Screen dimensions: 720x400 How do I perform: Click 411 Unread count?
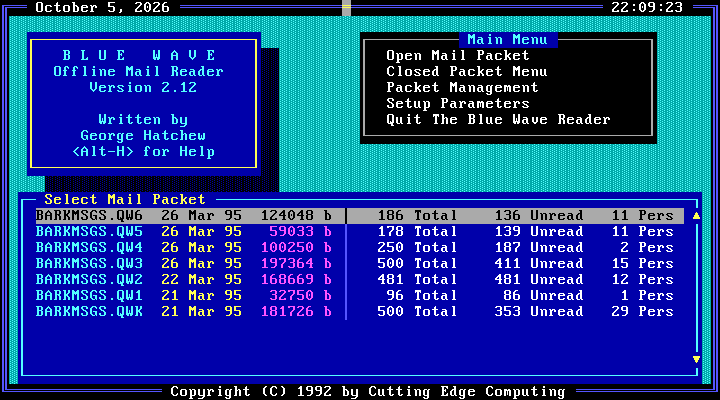(539, 264)
